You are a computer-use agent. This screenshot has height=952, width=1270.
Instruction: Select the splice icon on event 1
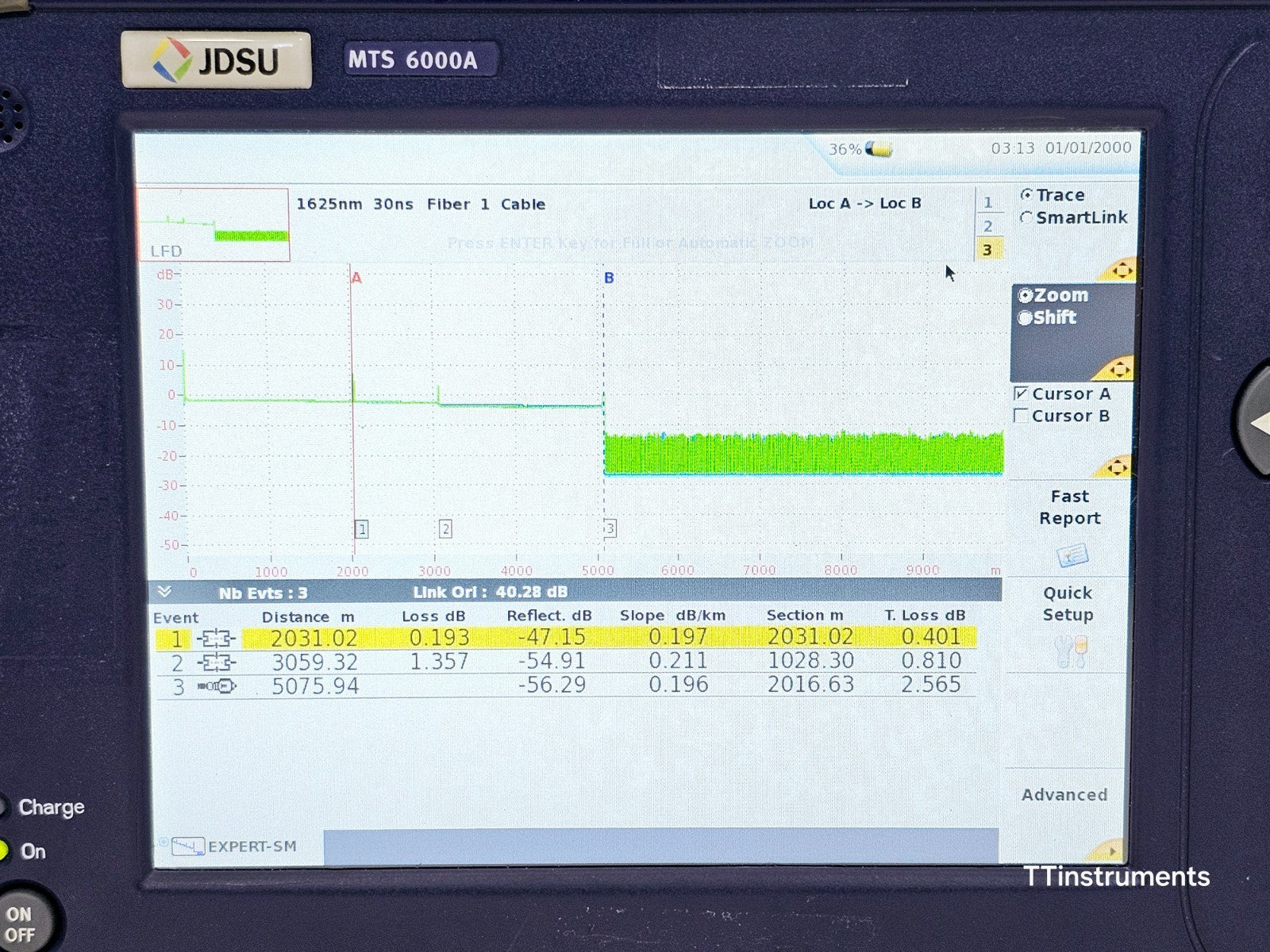[217, 637]
